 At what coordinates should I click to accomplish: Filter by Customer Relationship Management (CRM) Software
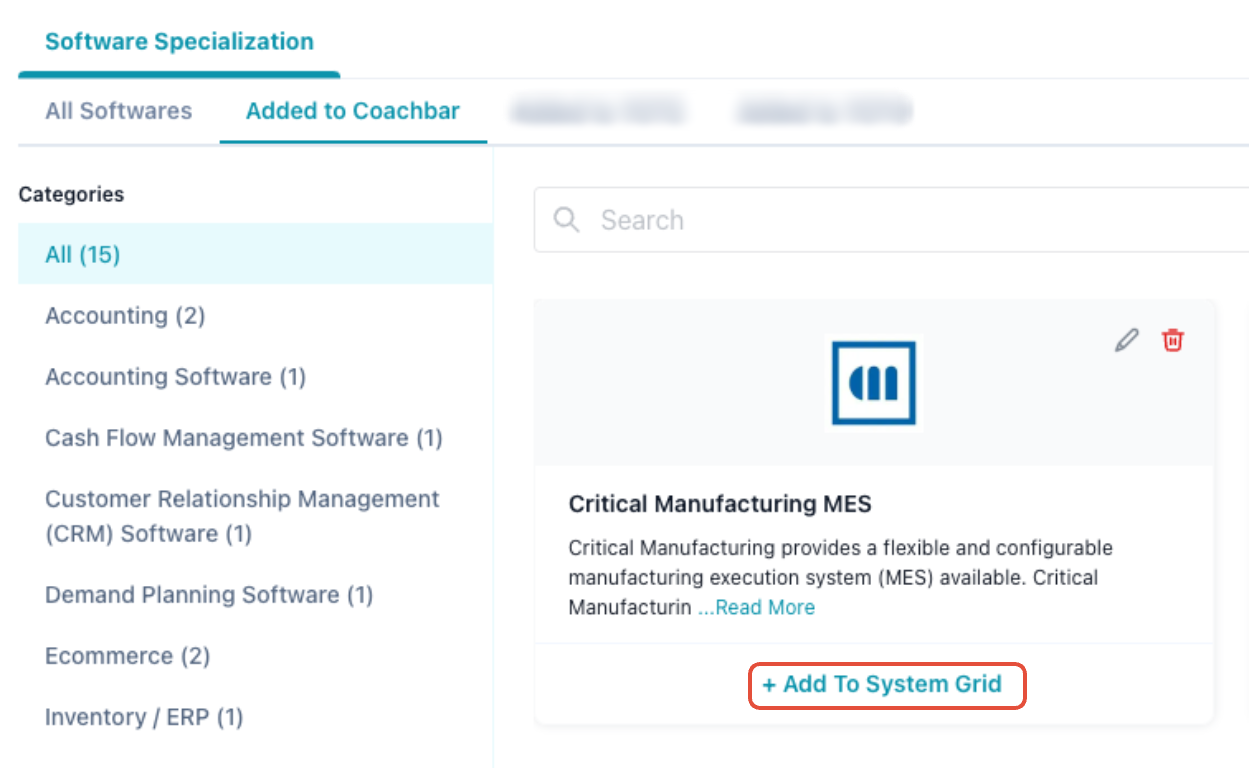coord(242,516)
